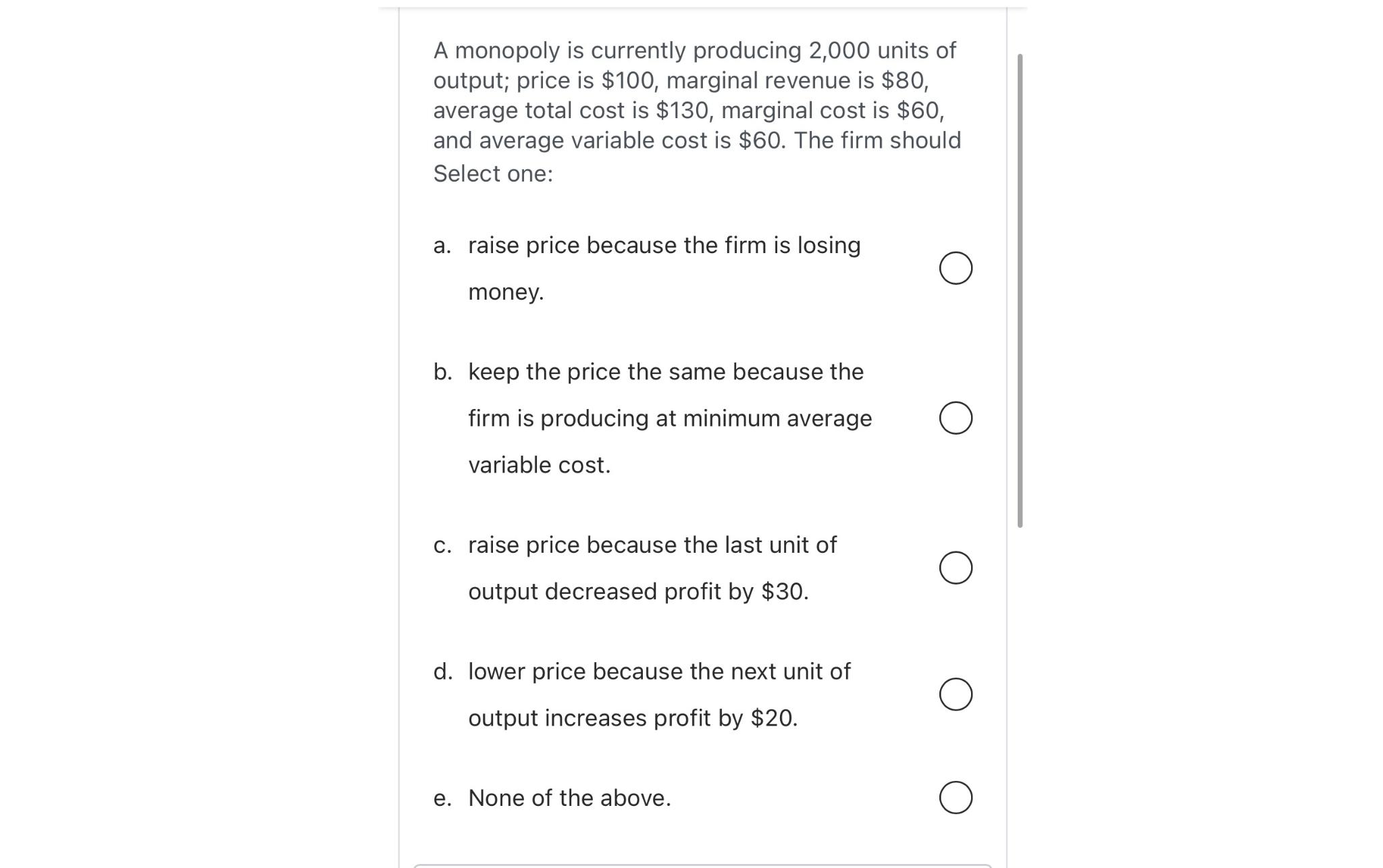This screenshot has width=1383, height=868.
Task: Mark the option c radio button
Action: coord(956,568)
